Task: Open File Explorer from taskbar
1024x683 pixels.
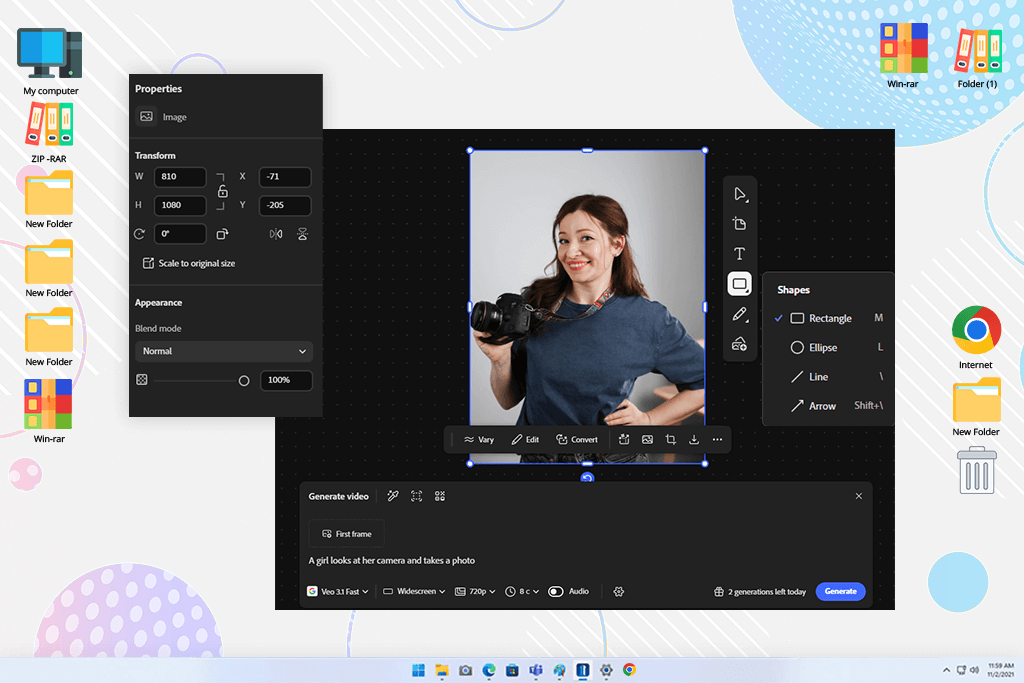Action: (442, 670)
